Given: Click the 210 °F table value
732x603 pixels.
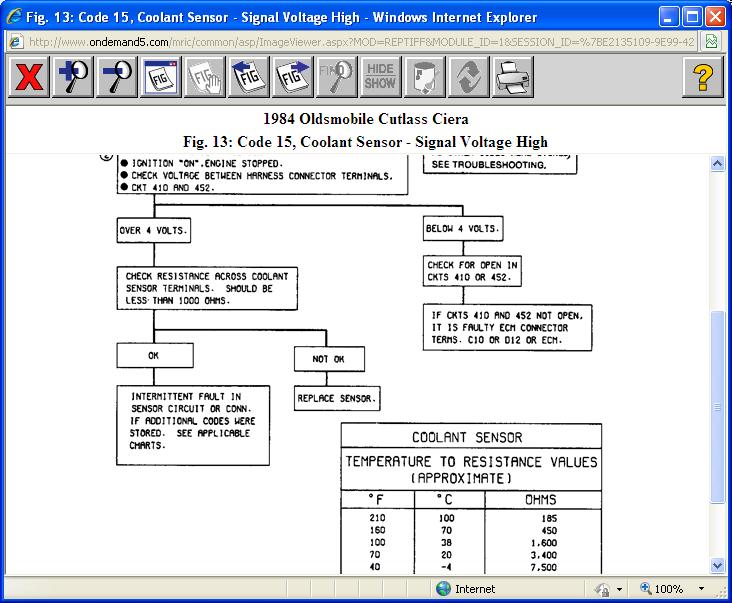Looking at the screenshot, I should 377,518.
